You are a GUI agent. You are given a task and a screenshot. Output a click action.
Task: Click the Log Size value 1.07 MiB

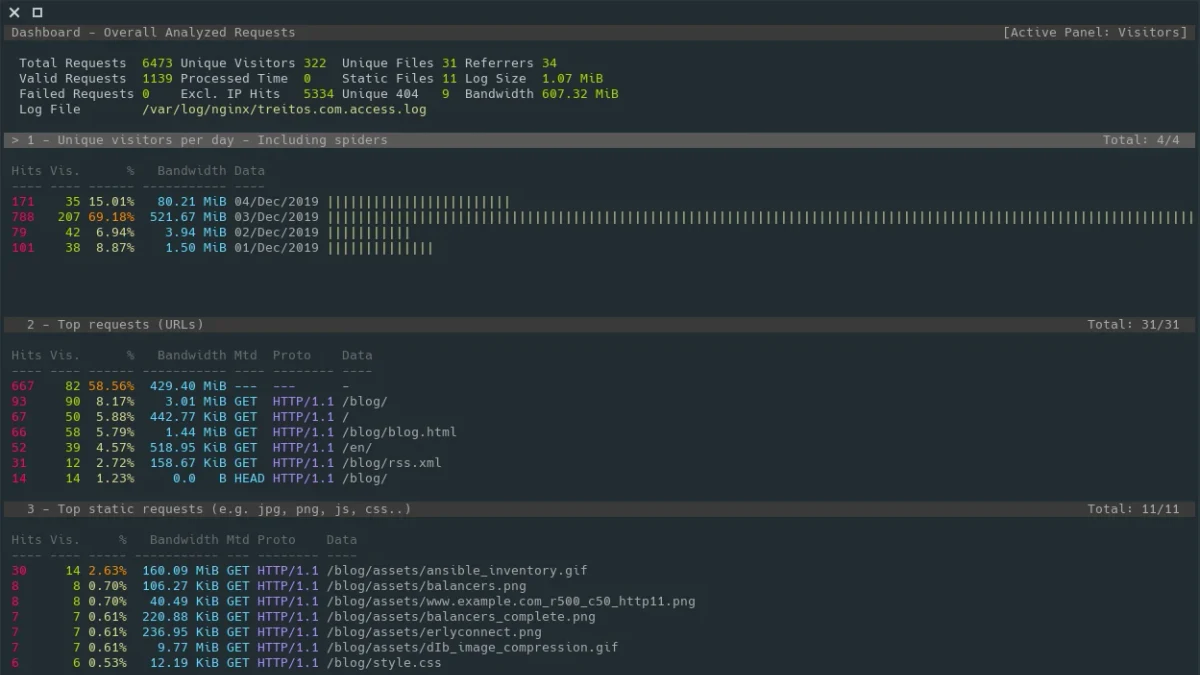572,79
